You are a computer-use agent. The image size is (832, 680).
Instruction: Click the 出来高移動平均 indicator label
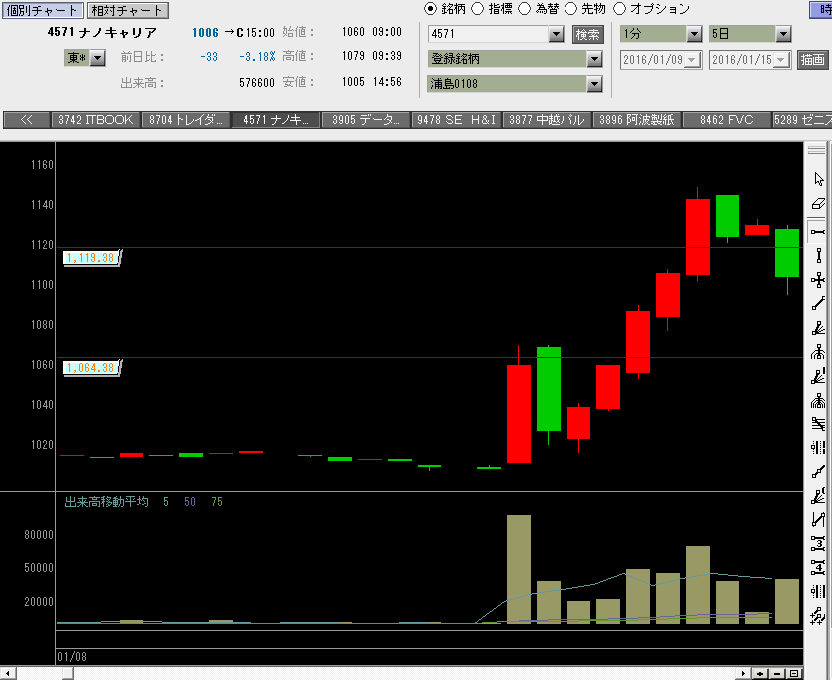point(106,502)
